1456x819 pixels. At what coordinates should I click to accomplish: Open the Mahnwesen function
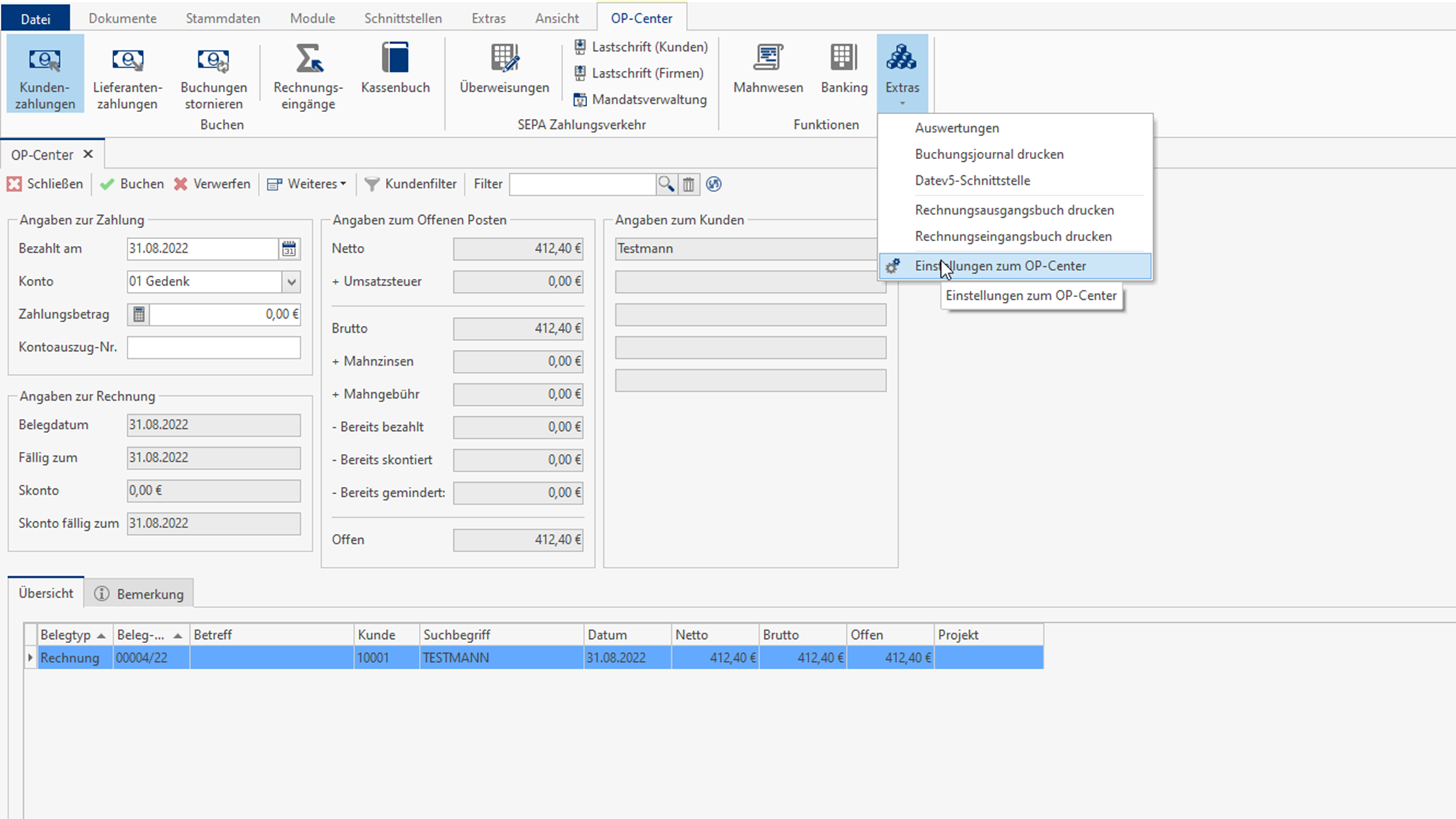(x=768, y=68)
